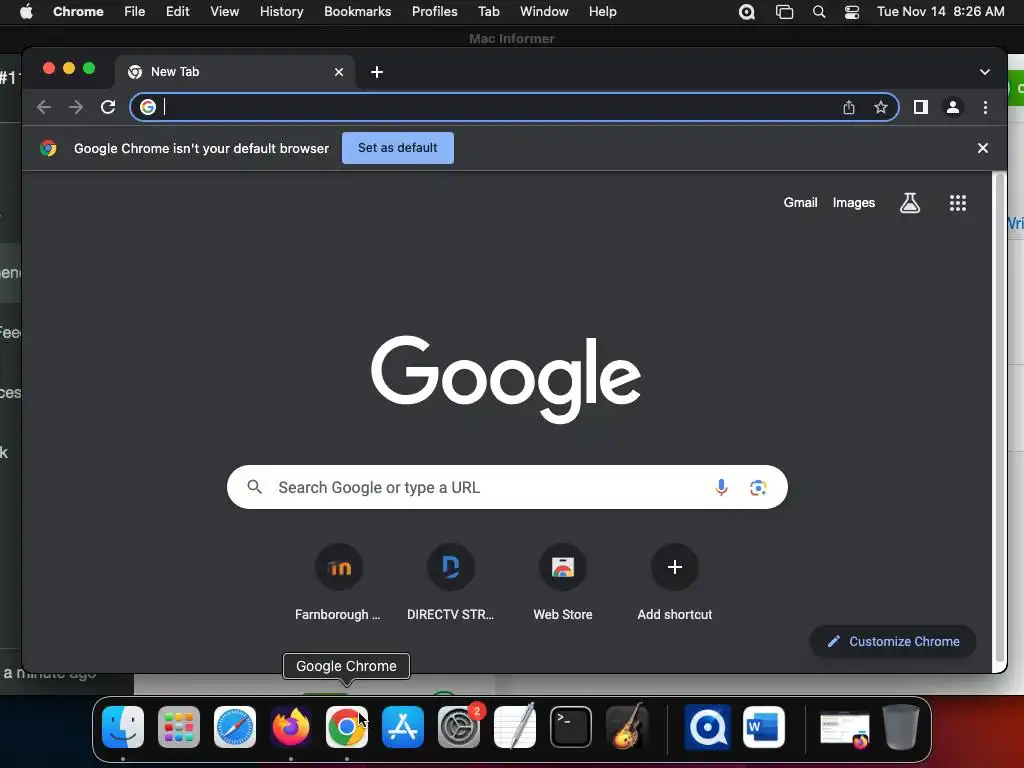Open App Store from the Dock

[x=403, y=726]
